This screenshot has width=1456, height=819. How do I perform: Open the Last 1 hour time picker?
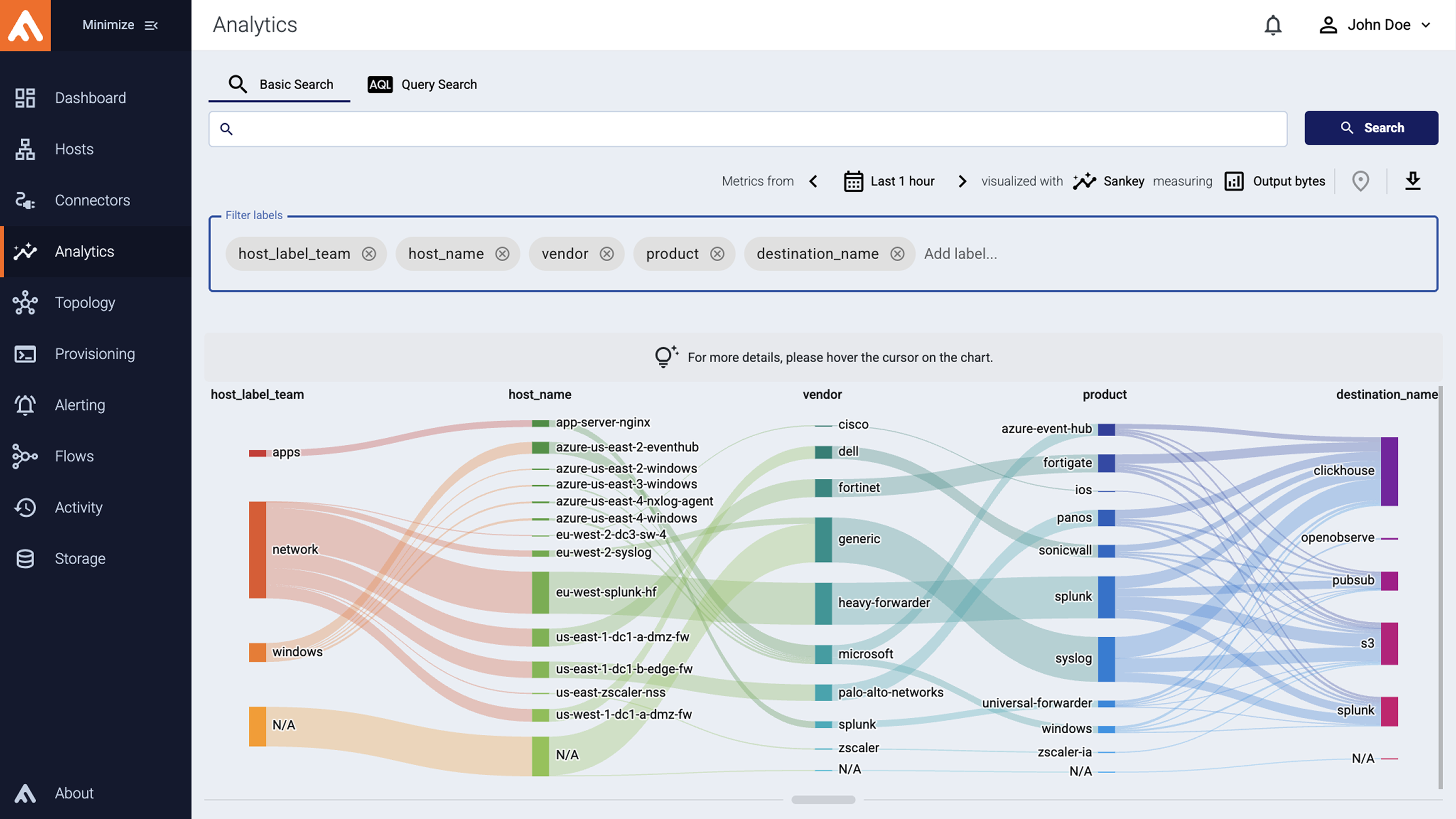[x=889, y=181]
